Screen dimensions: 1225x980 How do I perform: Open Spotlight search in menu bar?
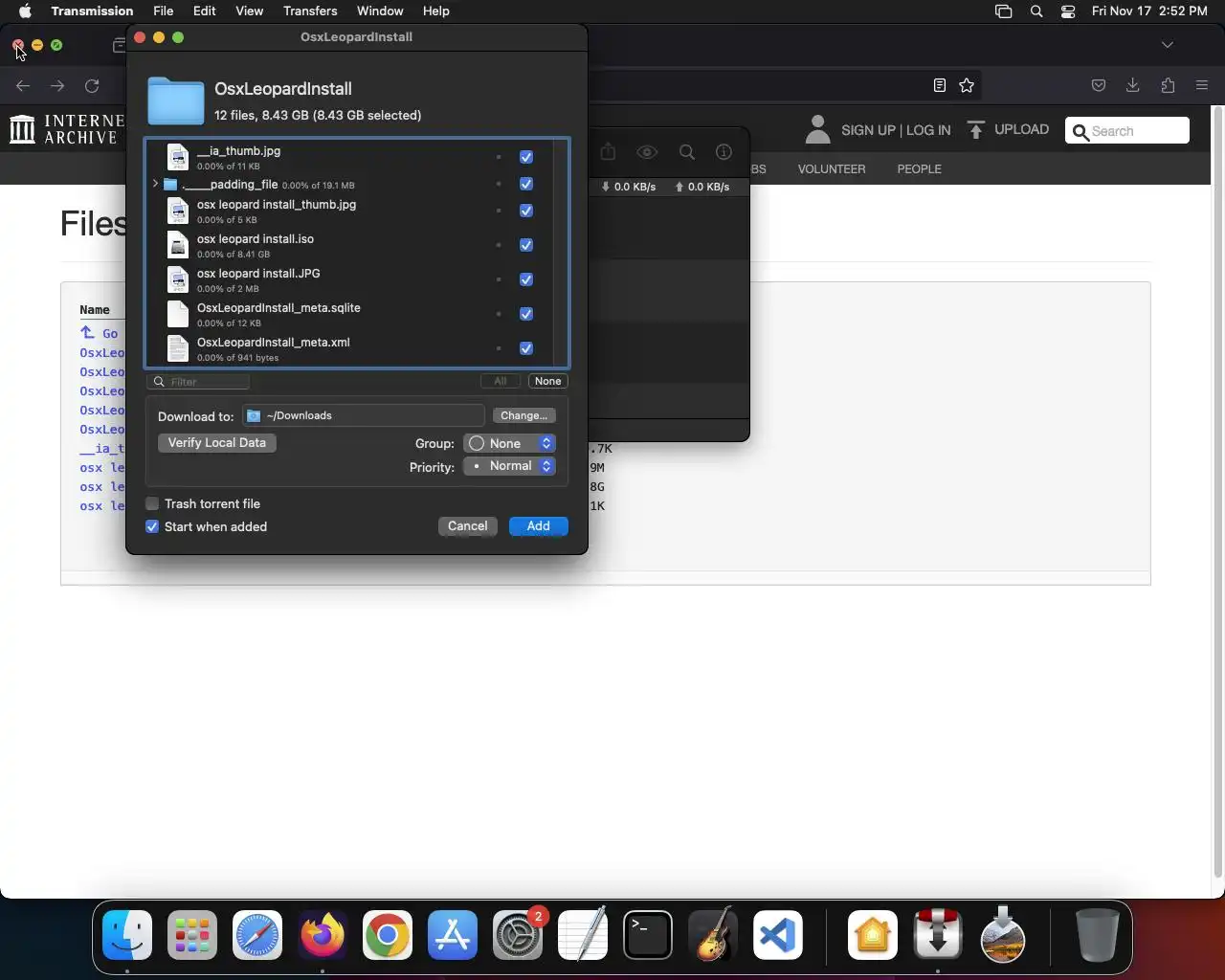point(1036,11)
